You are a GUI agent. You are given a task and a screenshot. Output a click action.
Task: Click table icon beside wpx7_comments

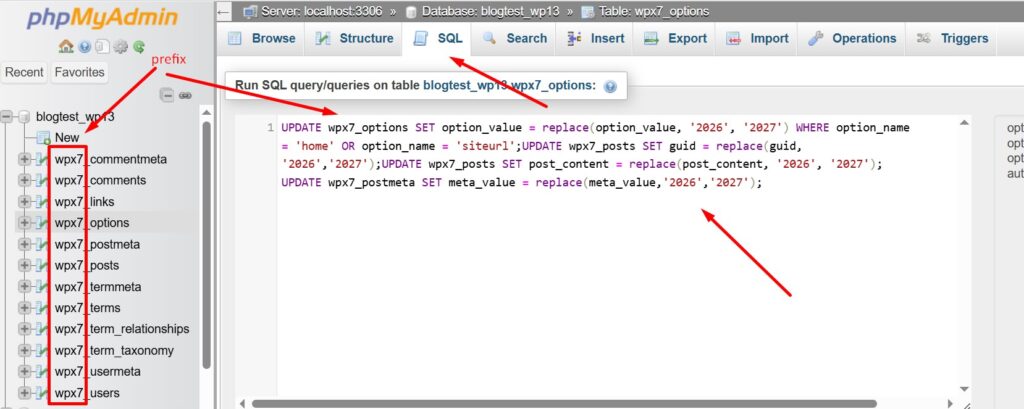43,180
